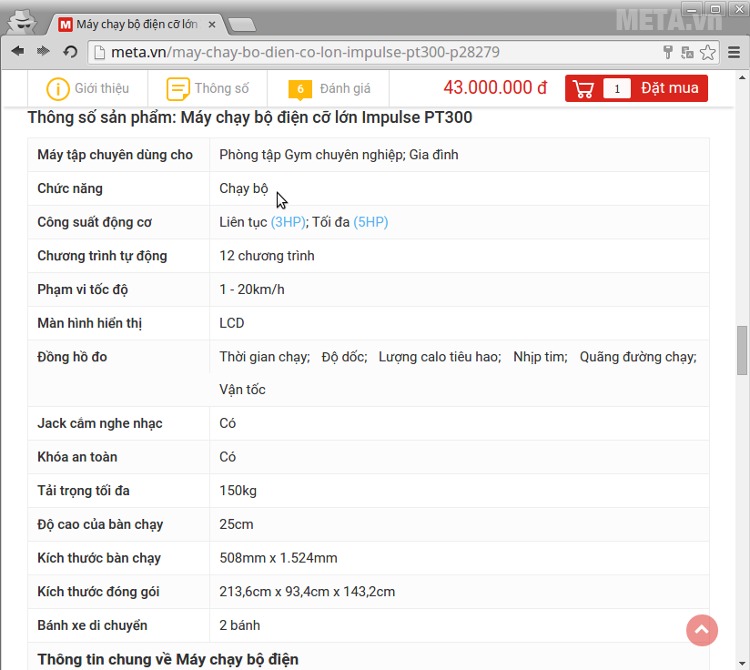The height and width of the screenshot is (670, 750).
Task: Open the Thông số section tab
Action: pos(208,88)
